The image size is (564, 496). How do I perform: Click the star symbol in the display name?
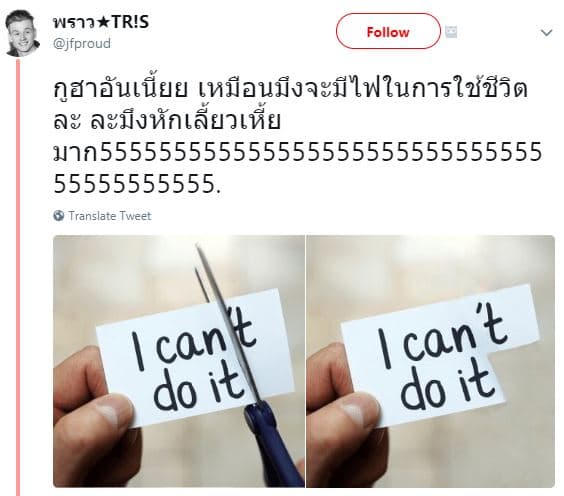[103, 23]
